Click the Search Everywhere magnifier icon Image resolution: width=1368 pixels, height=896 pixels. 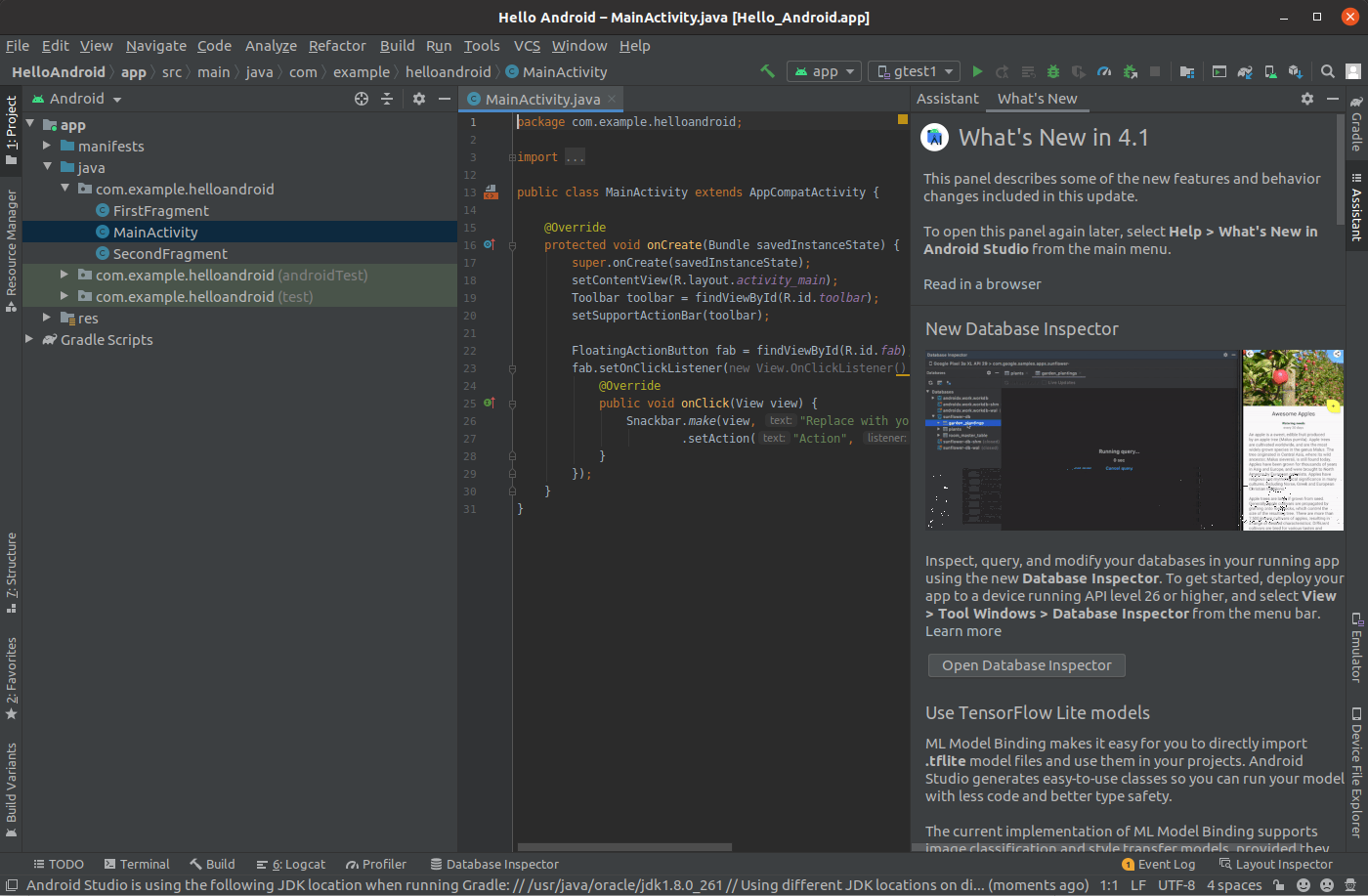coord(1328,71)
